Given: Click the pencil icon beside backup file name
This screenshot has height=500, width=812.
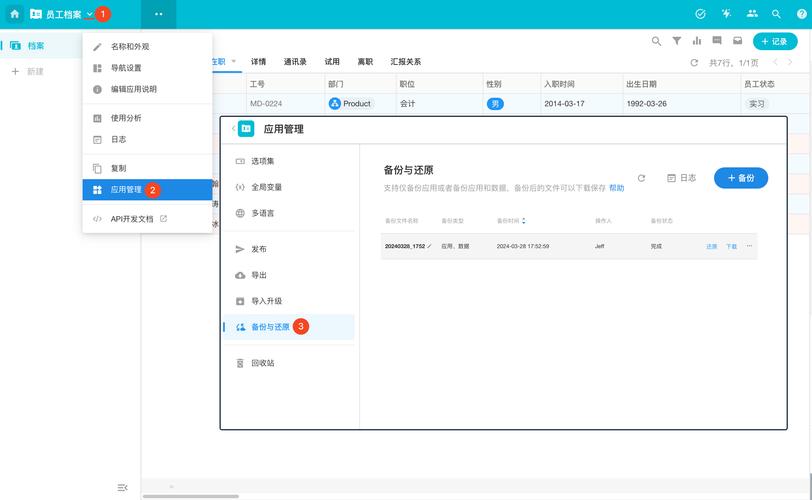Looking at the screenshot, I should click(430, 246).
